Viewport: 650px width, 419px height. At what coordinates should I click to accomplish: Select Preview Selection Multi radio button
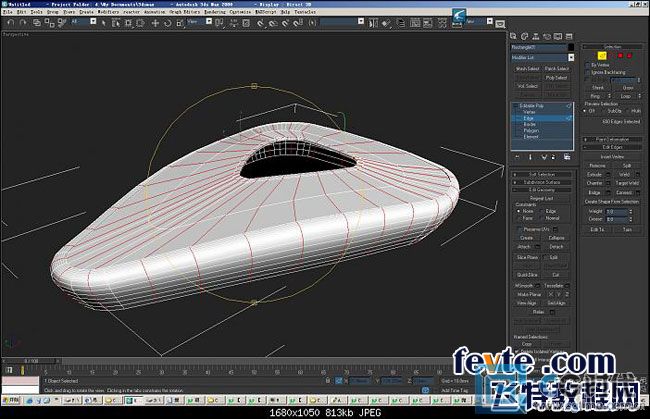629,111
